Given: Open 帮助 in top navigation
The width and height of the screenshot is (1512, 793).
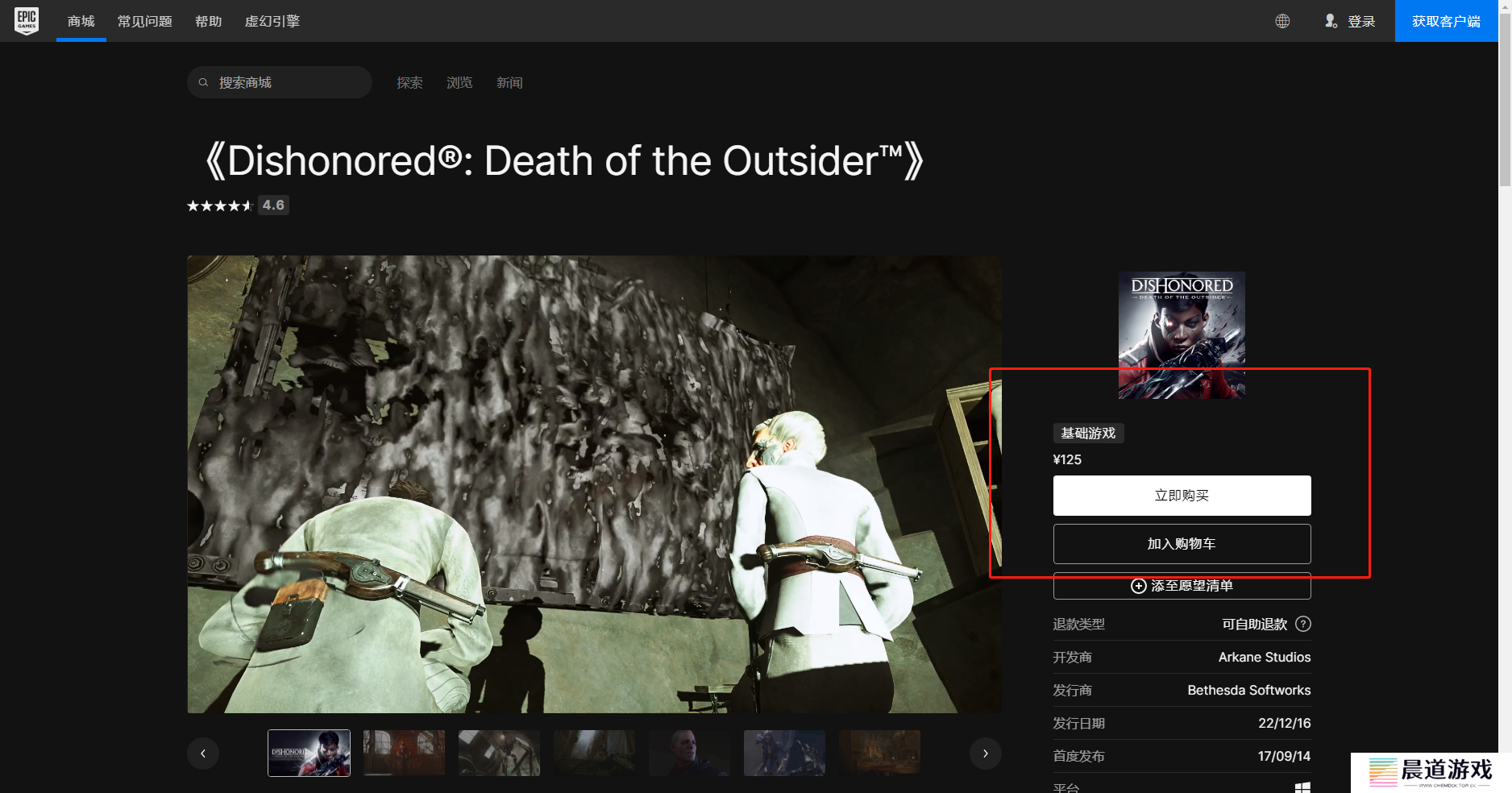Looking at the screenshot, I should point(209,21).
